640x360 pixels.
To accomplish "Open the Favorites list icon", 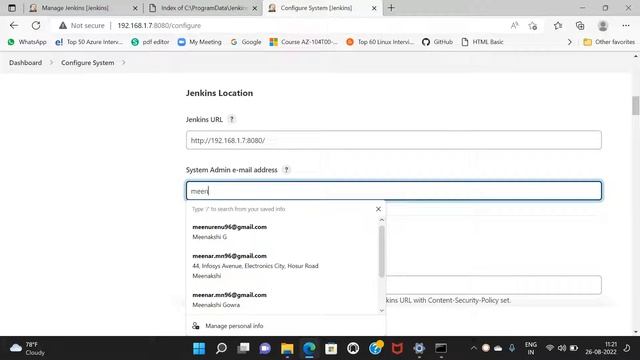I will tap(558, 26).
